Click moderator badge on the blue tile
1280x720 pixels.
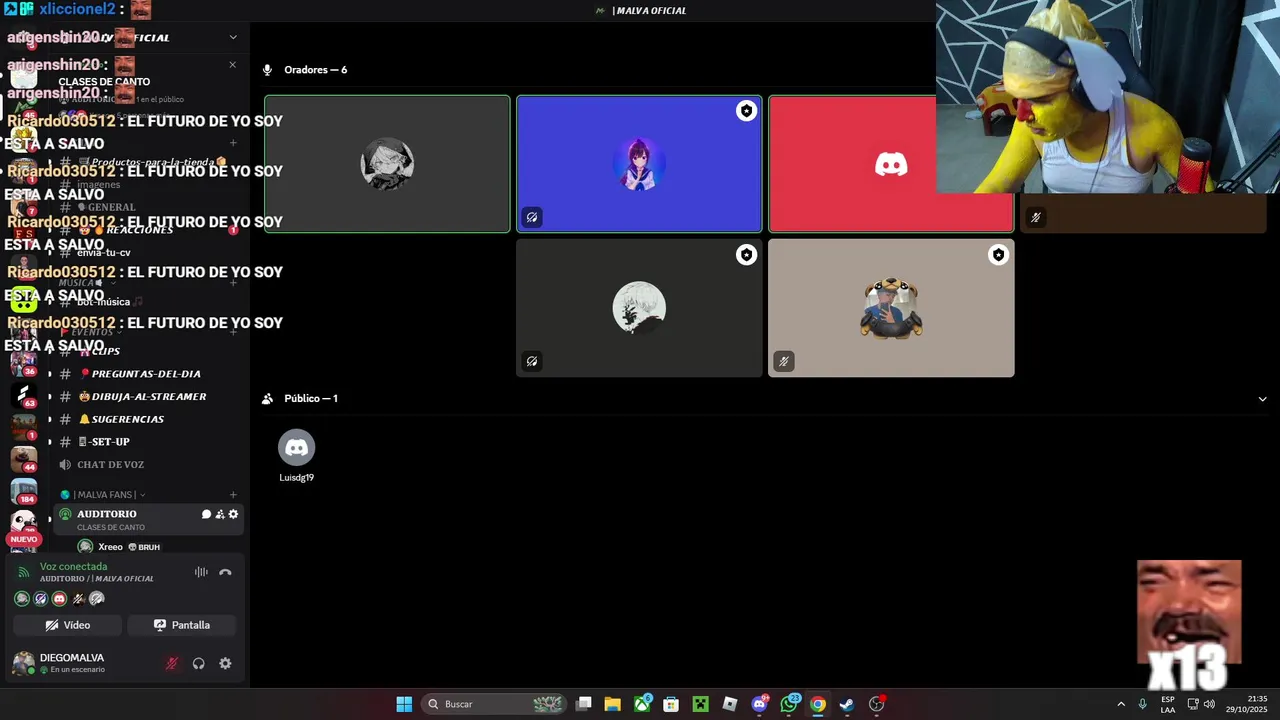click(x=746, y=111)
